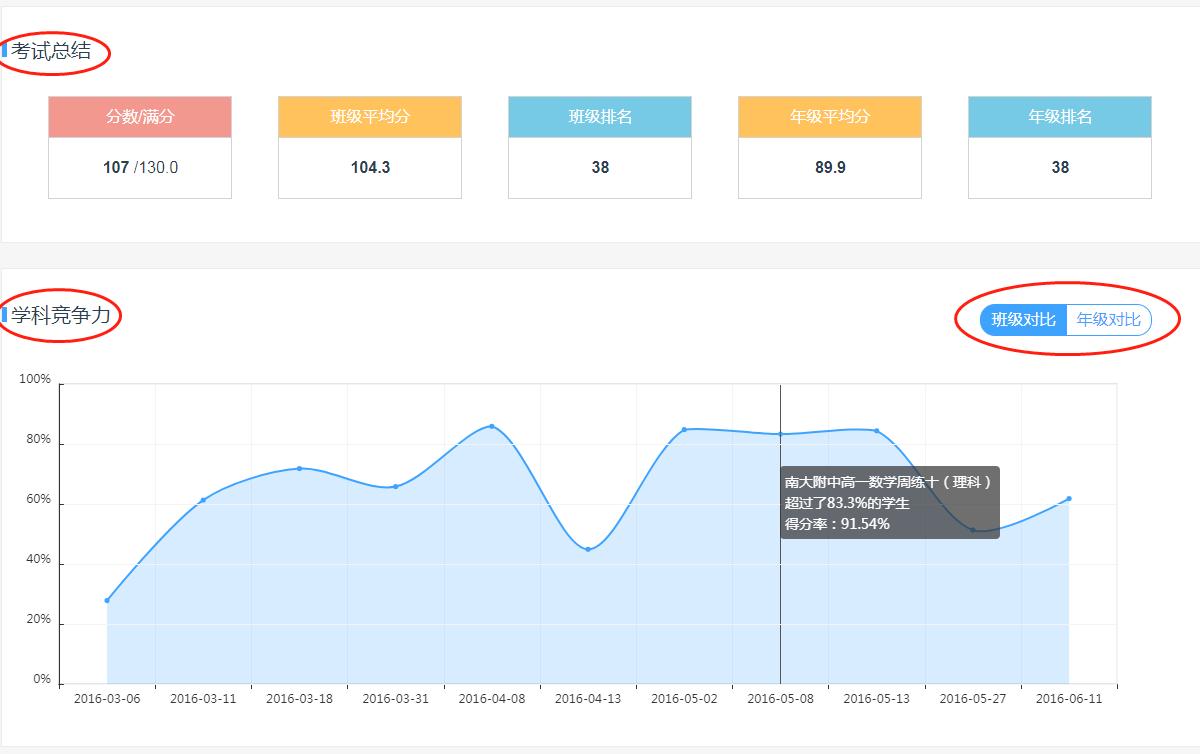Switch to 年级对比 comparison view

coord(1108,320)
